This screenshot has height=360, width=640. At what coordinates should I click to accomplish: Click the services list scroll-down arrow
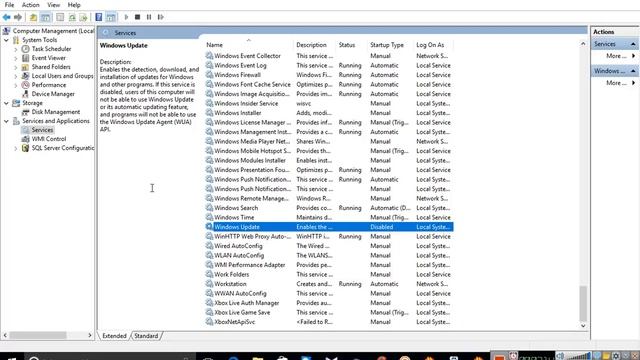click(x=583, y=326)
